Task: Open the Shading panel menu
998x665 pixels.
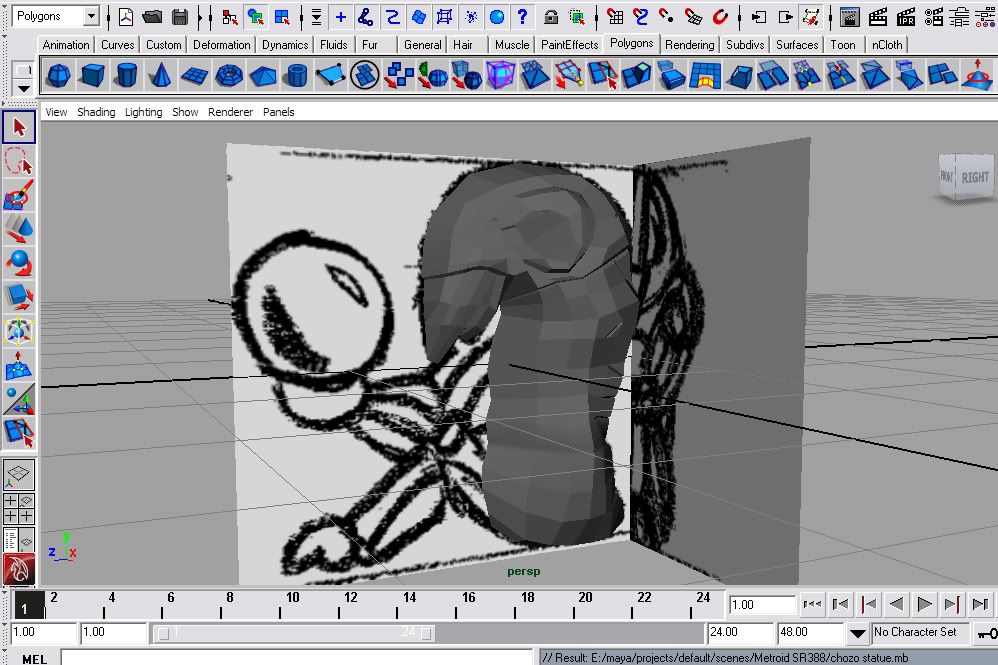Action: point(96,112)
